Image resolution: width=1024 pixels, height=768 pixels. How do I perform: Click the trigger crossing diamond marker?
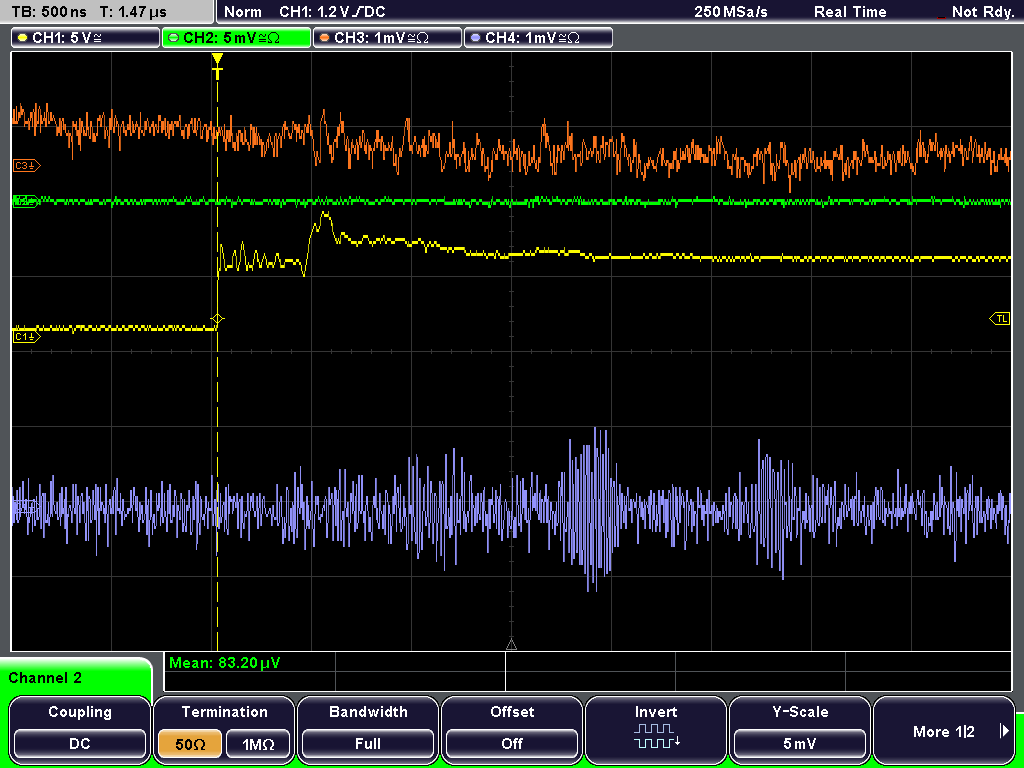click(217, 319)
